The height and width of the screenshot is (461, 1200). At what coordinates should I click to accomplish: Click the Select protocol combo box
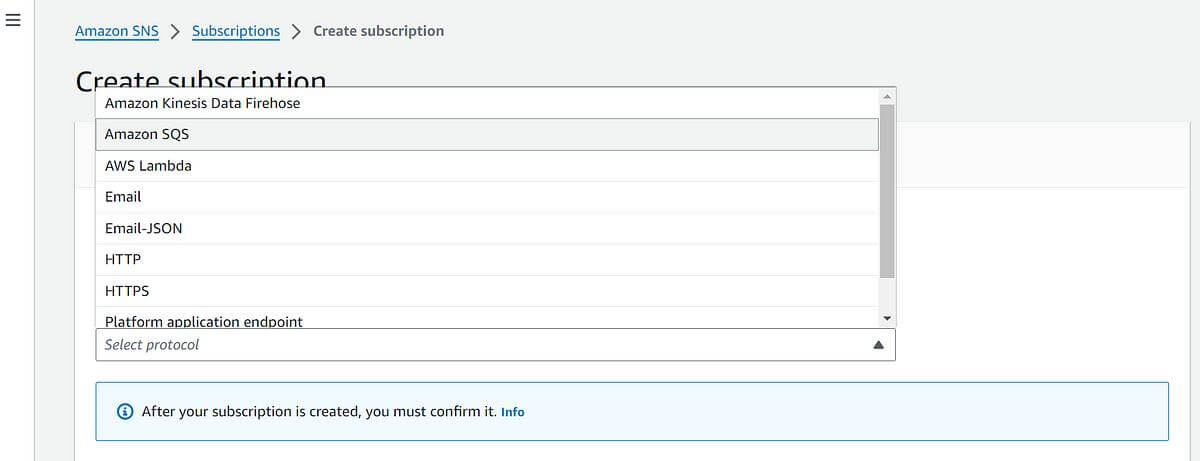coord(495,344)
